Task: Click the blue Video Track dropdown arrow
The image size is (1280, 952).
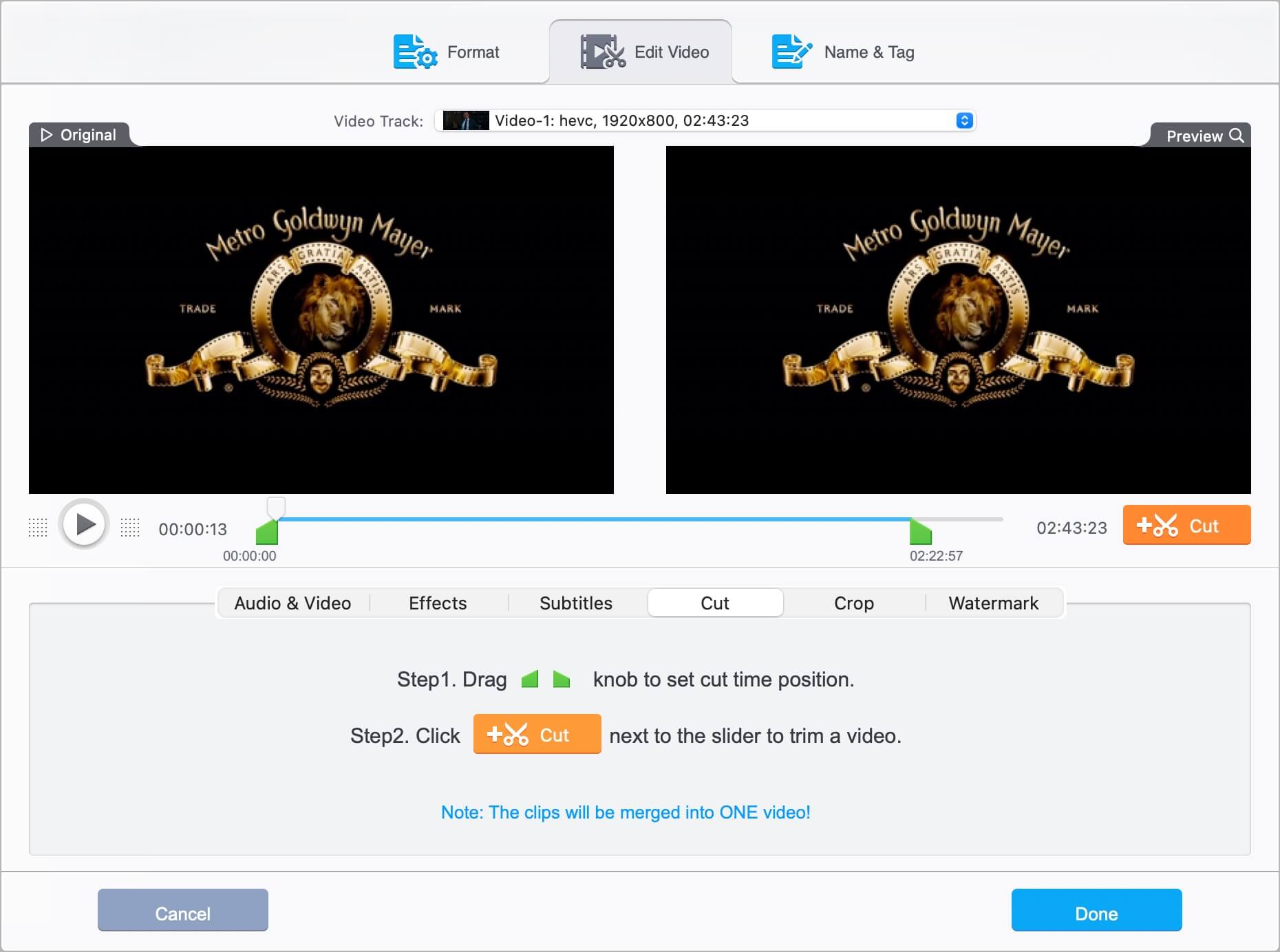Action: coord(964,121)
